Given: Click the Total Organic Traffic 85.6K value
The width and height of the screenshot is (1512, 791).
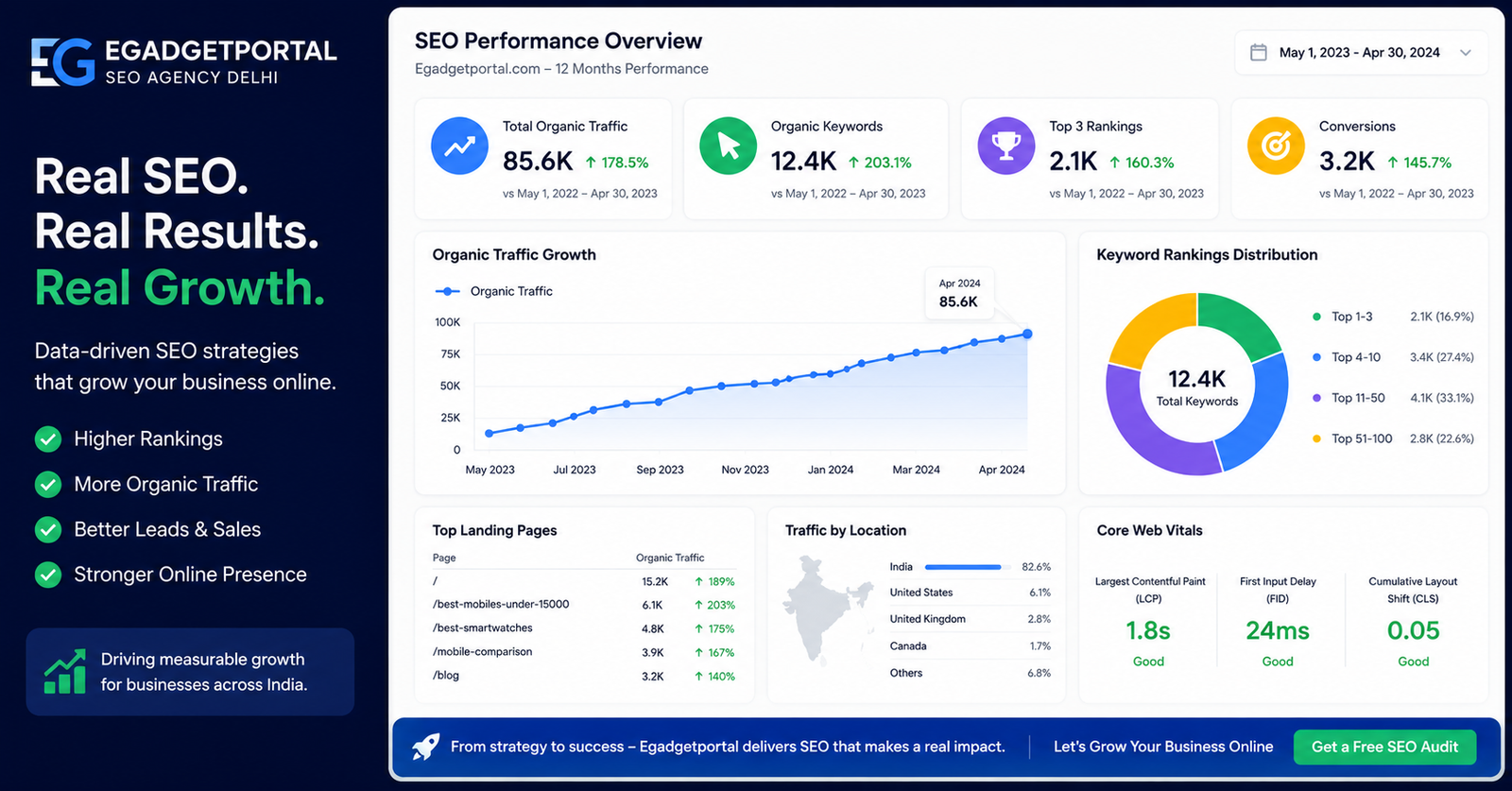Looking at the screenshot, I should pos(538,162).
